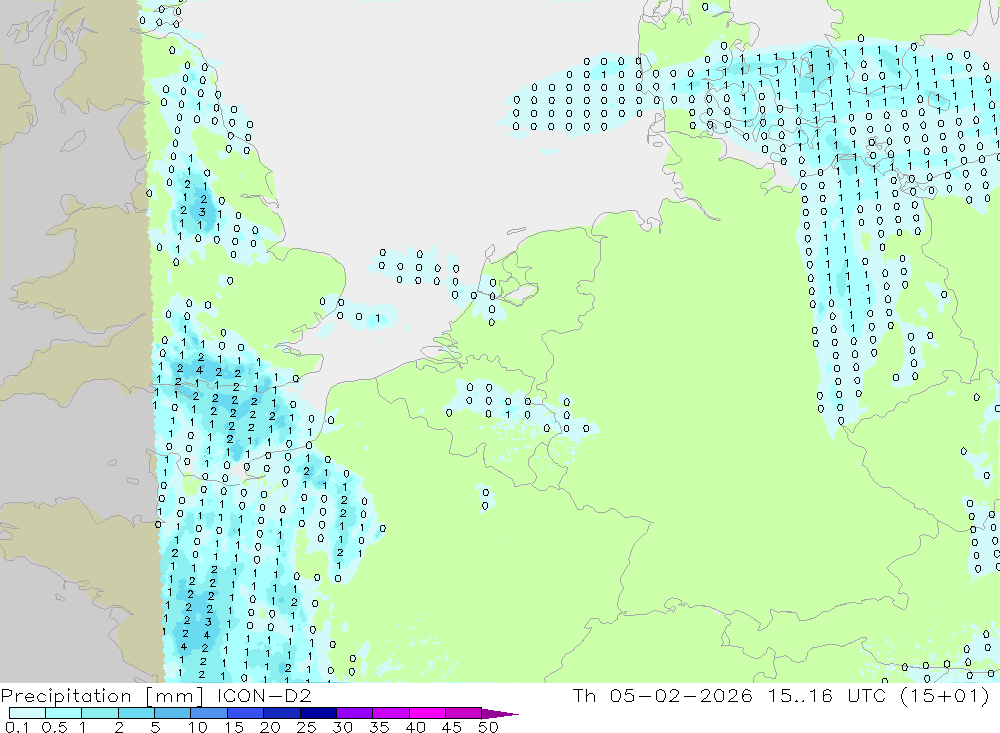The width and height of the screenshot is (1000, 733).
Task: Select the 10–15 mm legend color segment
Action: [x=209, y=713]
